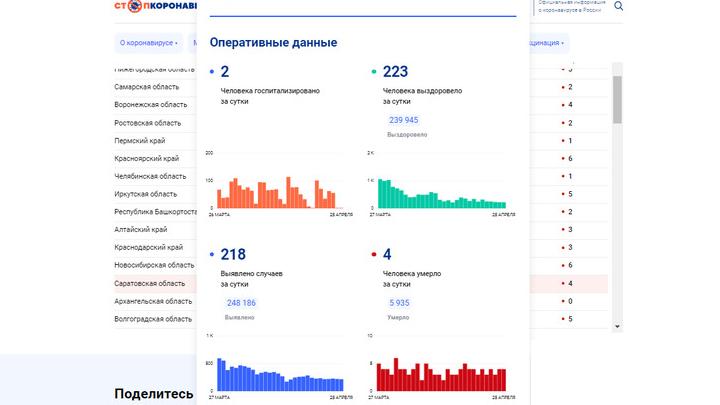Click the red deaths bar chart
Viewport: 720px width, 405px height.
coord(441,375)
